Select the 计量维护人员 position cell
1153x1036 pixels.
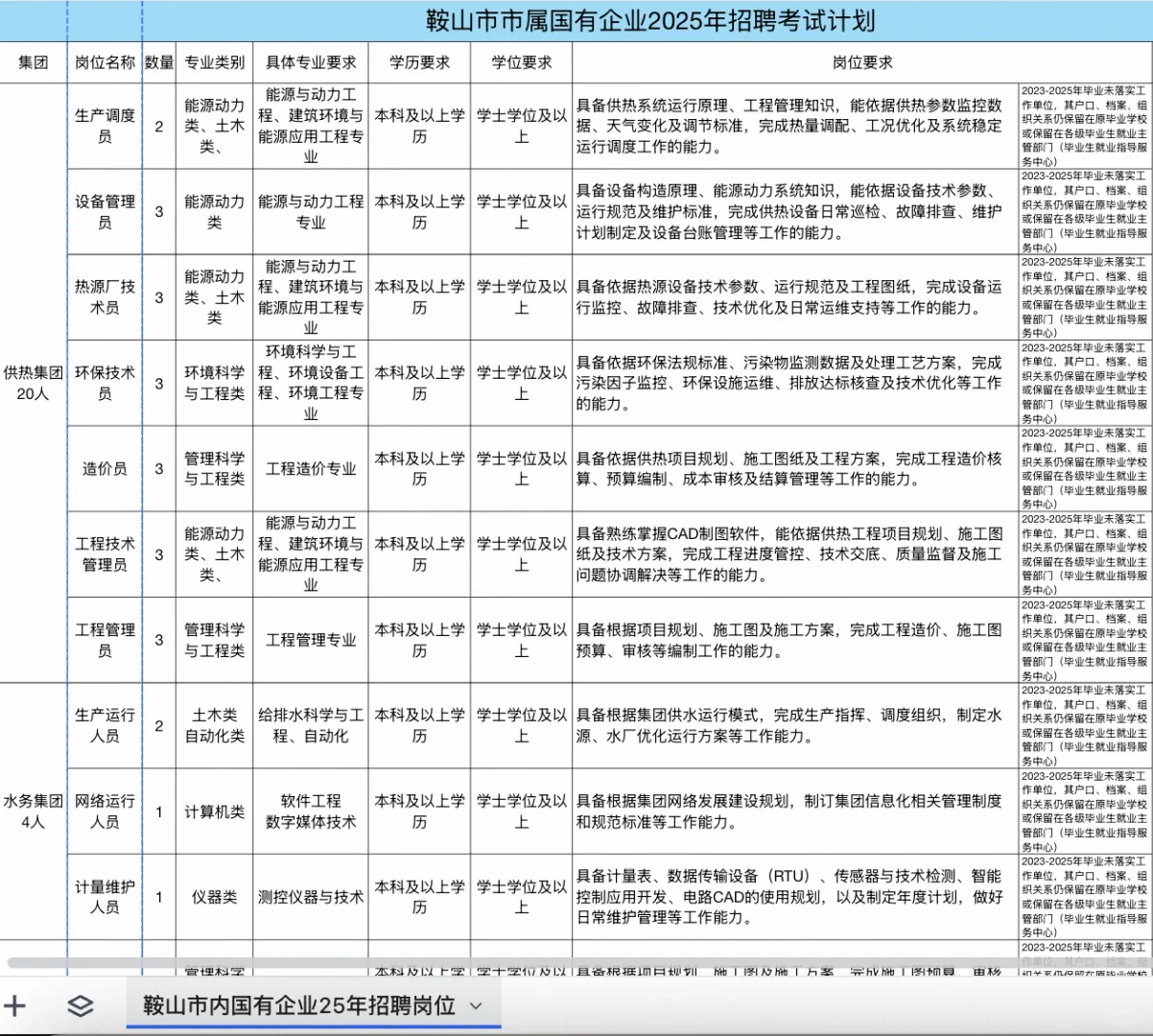(106, 897)
